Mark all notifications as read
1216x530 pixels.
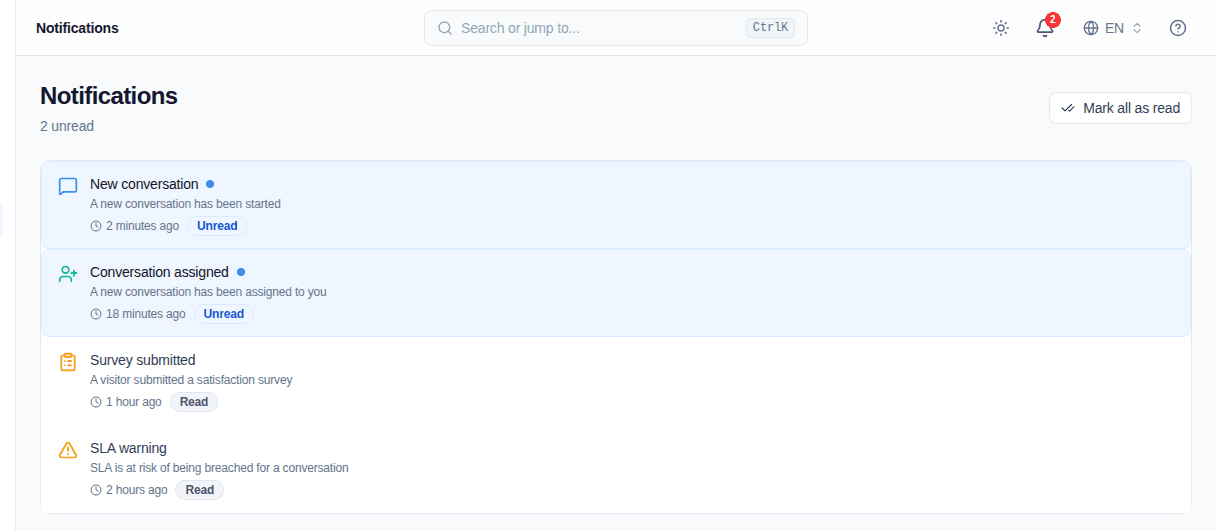point(1120,108)
